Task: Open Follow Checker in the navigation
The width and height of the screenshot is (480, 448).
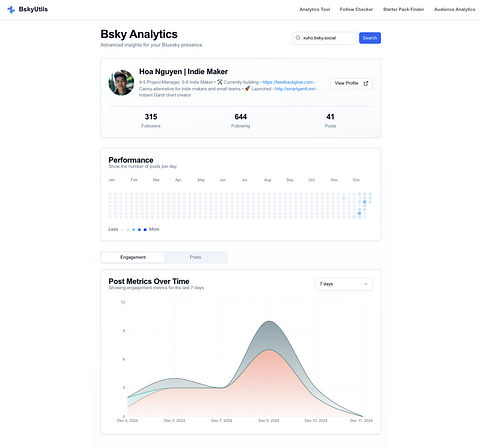Action: click(x=356, y=9)
